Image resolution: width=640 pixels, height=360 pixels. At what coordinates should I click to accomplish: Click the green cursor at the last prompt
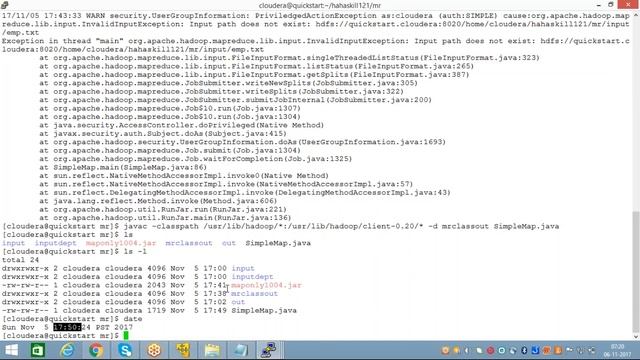coord(126,336)
